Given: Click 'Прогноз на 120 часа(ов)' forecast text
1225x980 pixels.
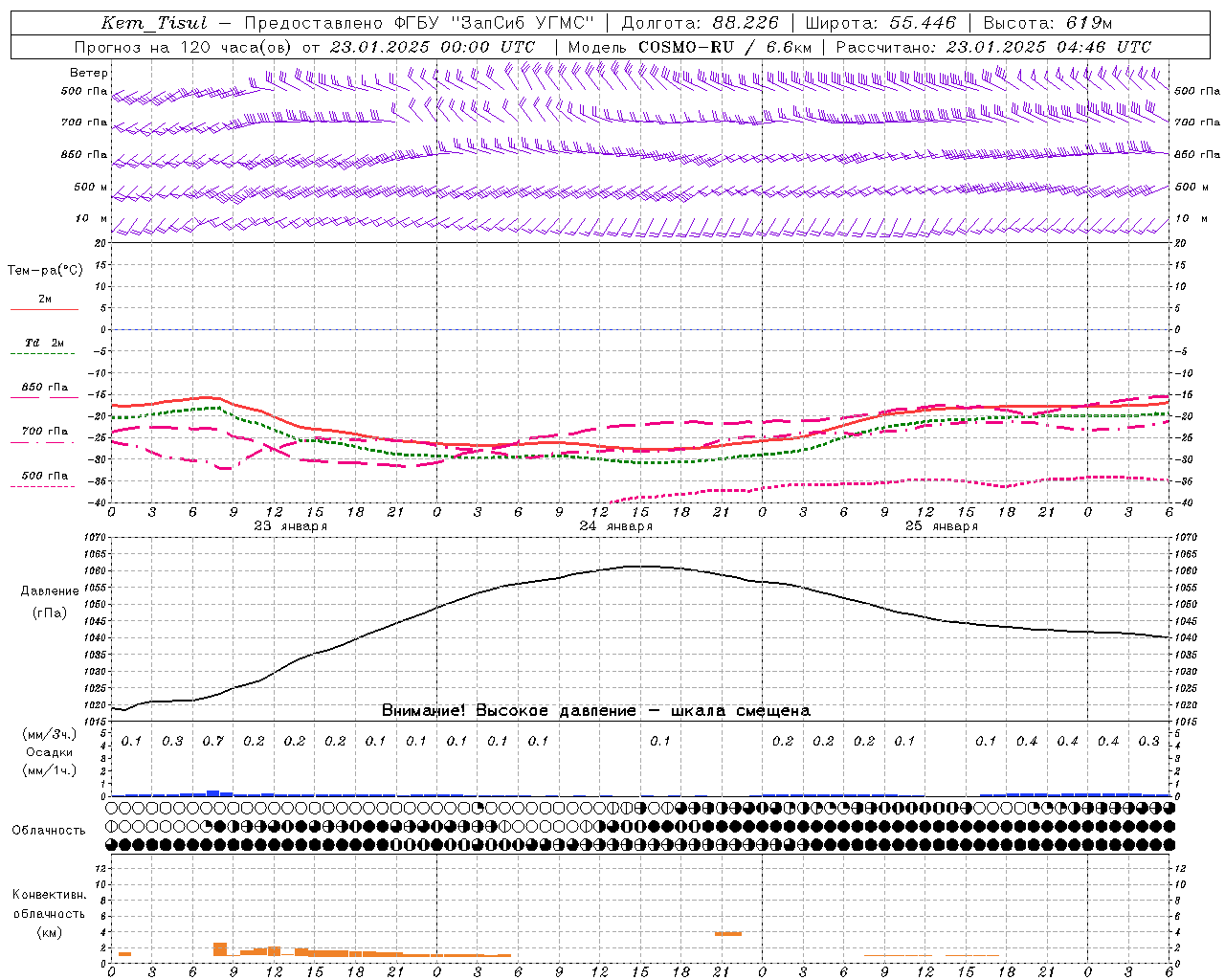Looking at the screenshot, I should tap(184, 47).
